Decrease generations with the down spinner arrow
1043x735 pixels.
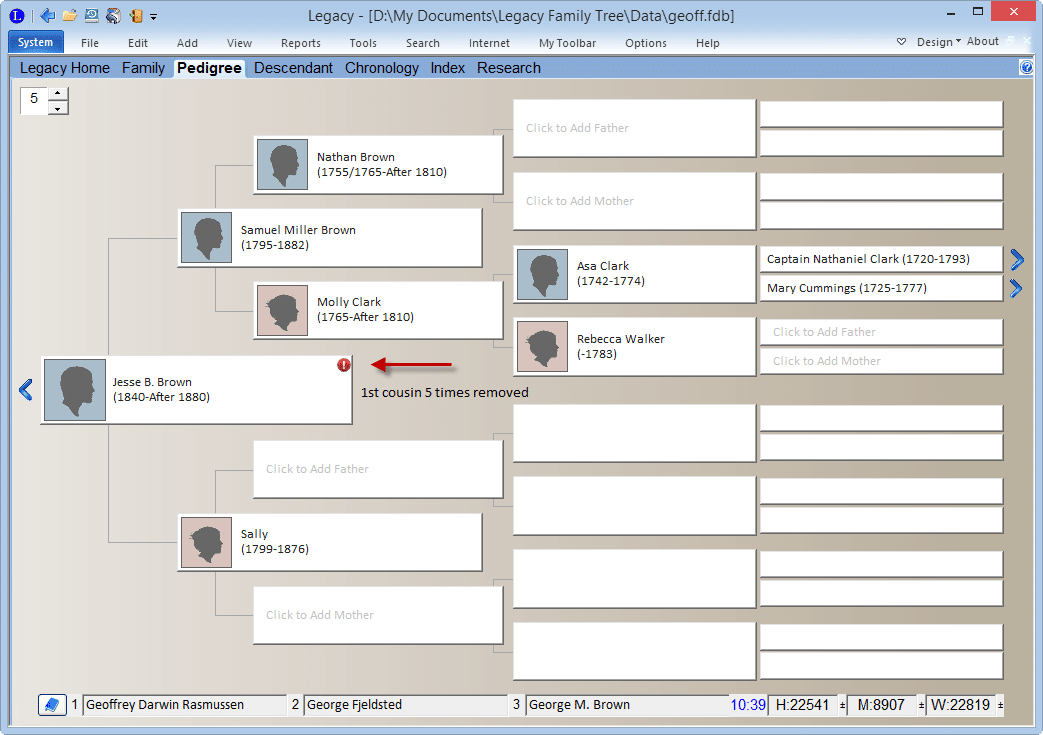tap(58, 108)
